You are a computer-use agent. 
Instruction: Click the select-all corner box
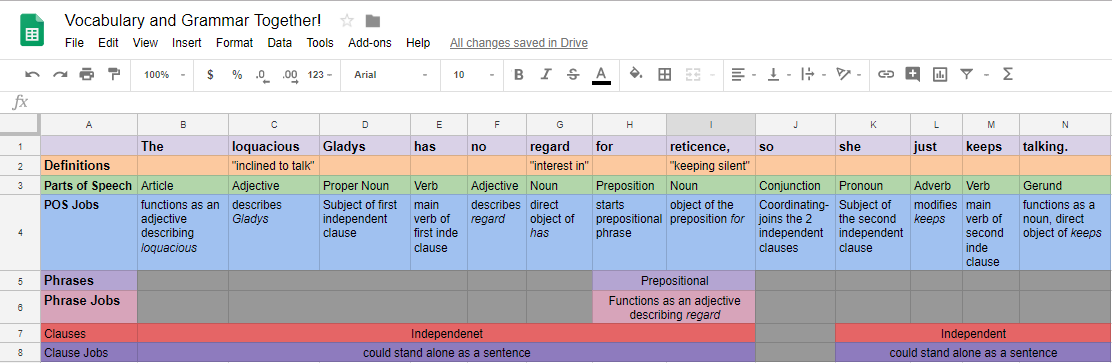click(x=20, y=124)
